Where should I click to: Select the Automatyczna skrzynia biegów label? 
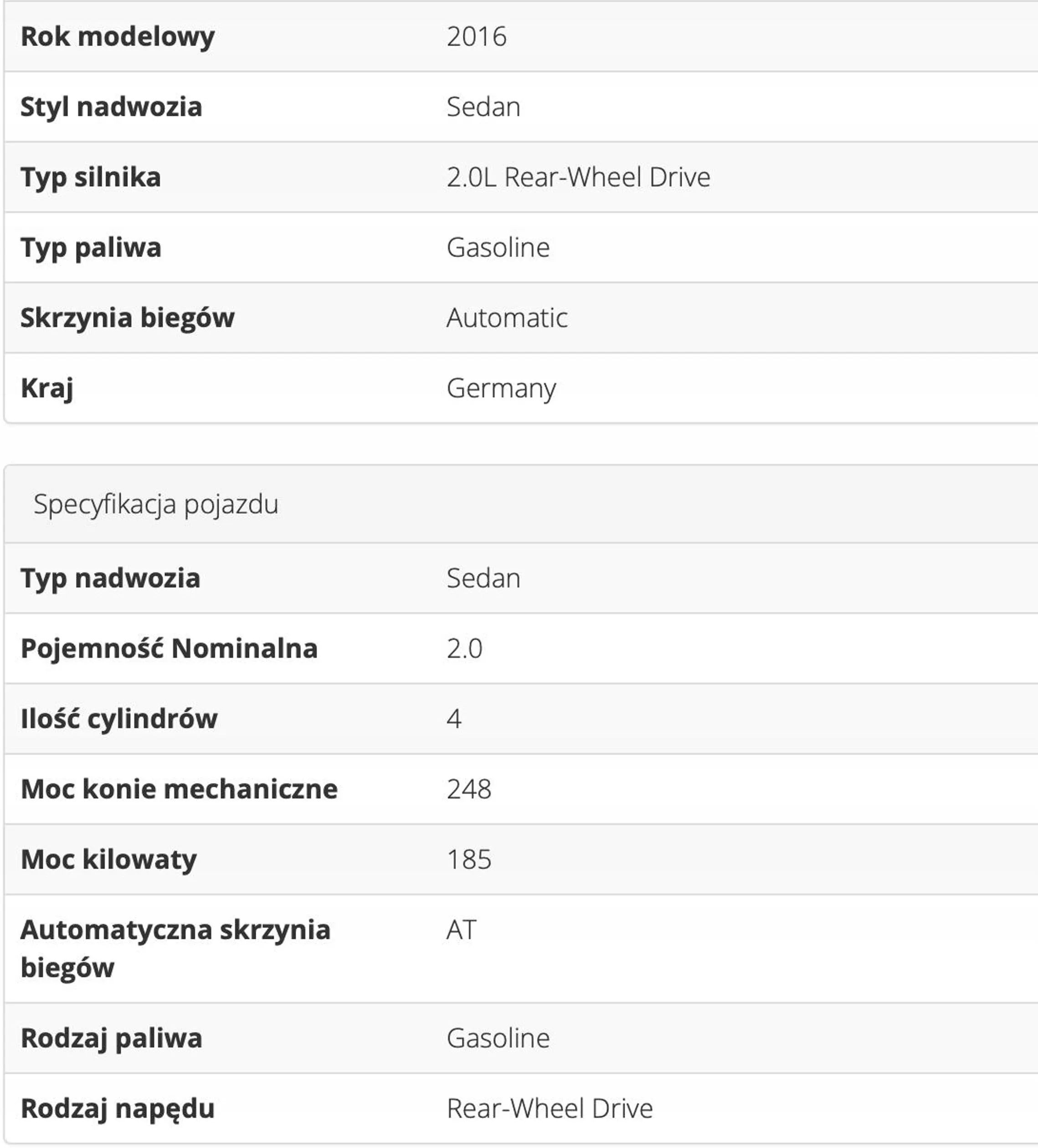(x=175, y=949)
